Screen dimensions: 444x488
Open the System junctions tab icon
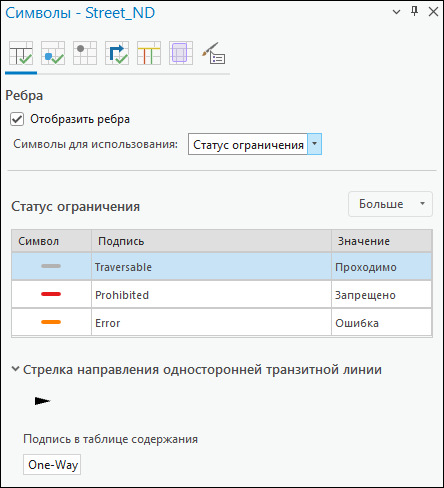pyautogui.click(x=85, y=53)
